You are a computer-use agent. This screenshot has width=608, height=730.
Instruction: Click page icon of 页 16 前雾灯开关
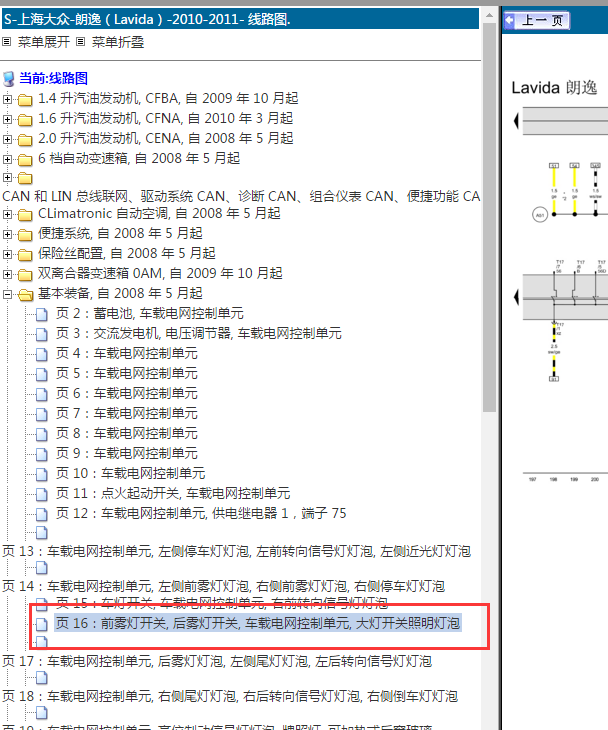pyautogui.click(x=42, y=624)
